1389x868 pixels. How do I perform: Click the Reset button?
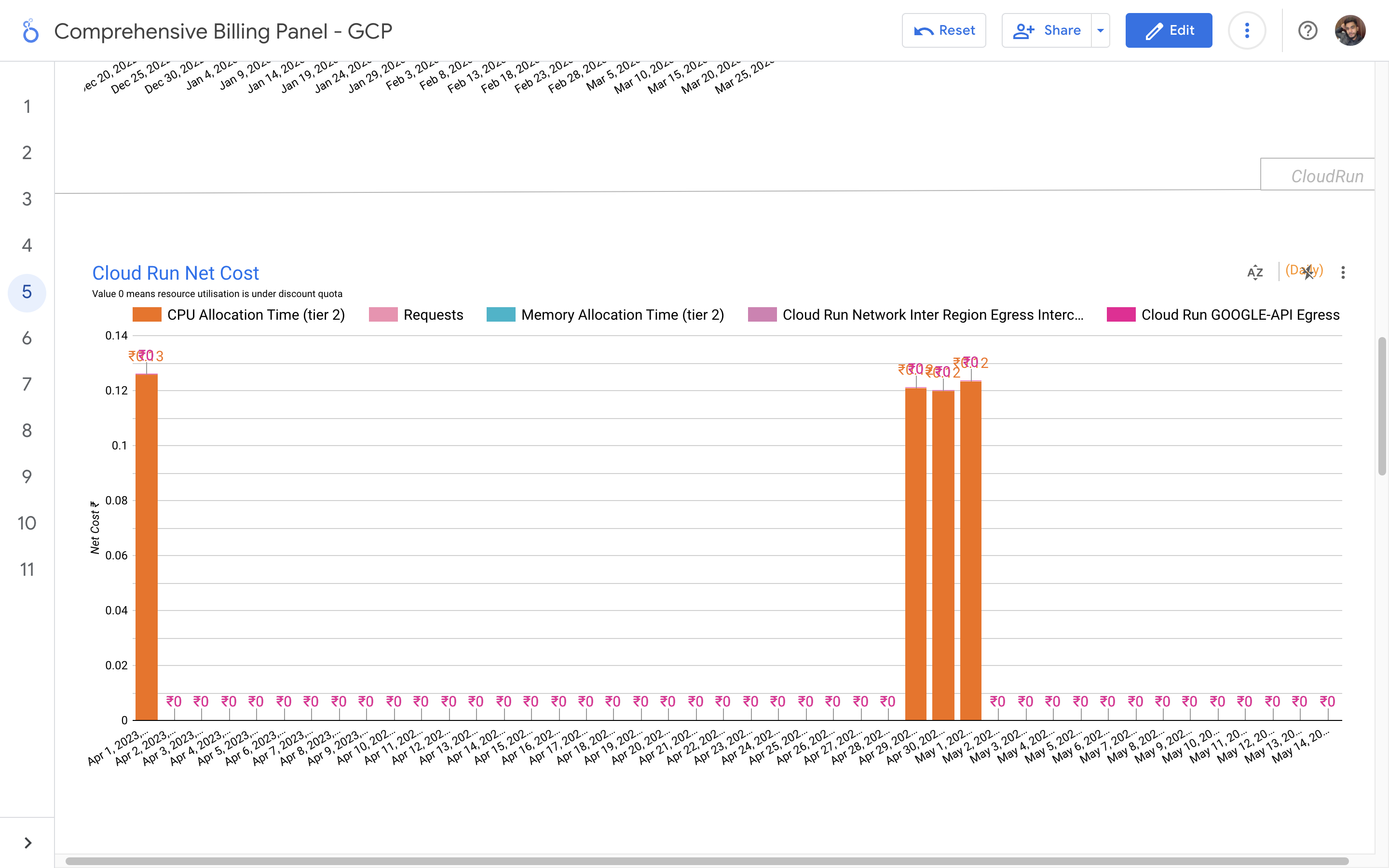(x=943, y=30)
